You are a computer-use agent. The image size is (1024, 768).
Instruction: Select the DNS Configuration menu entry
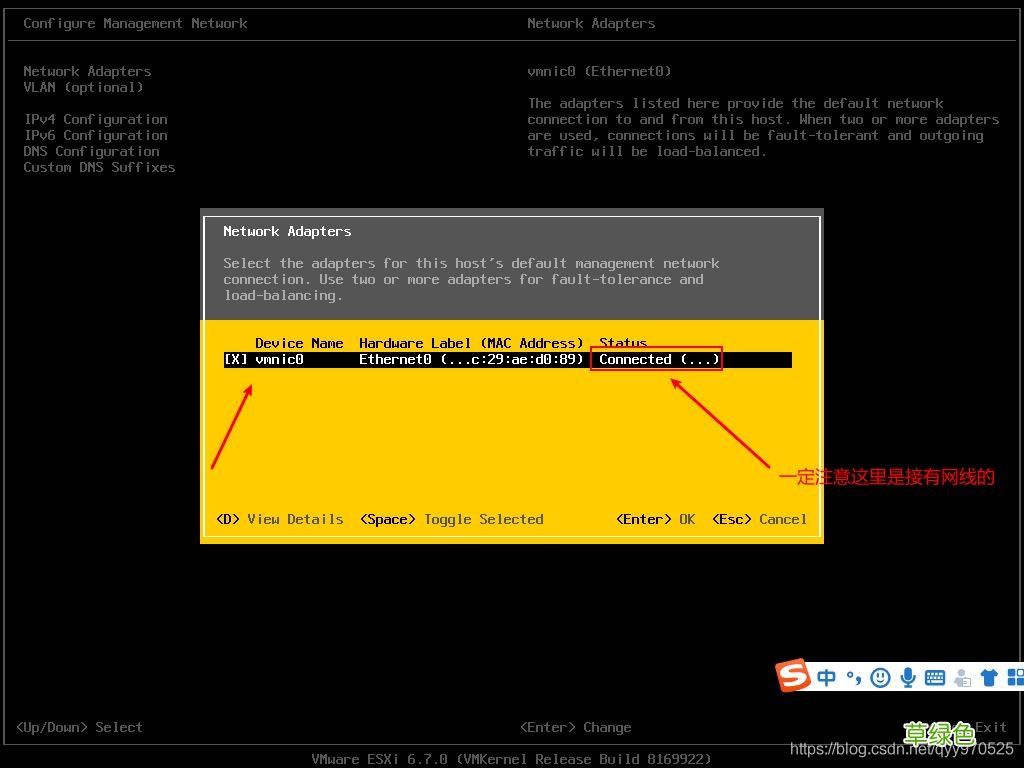point(91,151)
